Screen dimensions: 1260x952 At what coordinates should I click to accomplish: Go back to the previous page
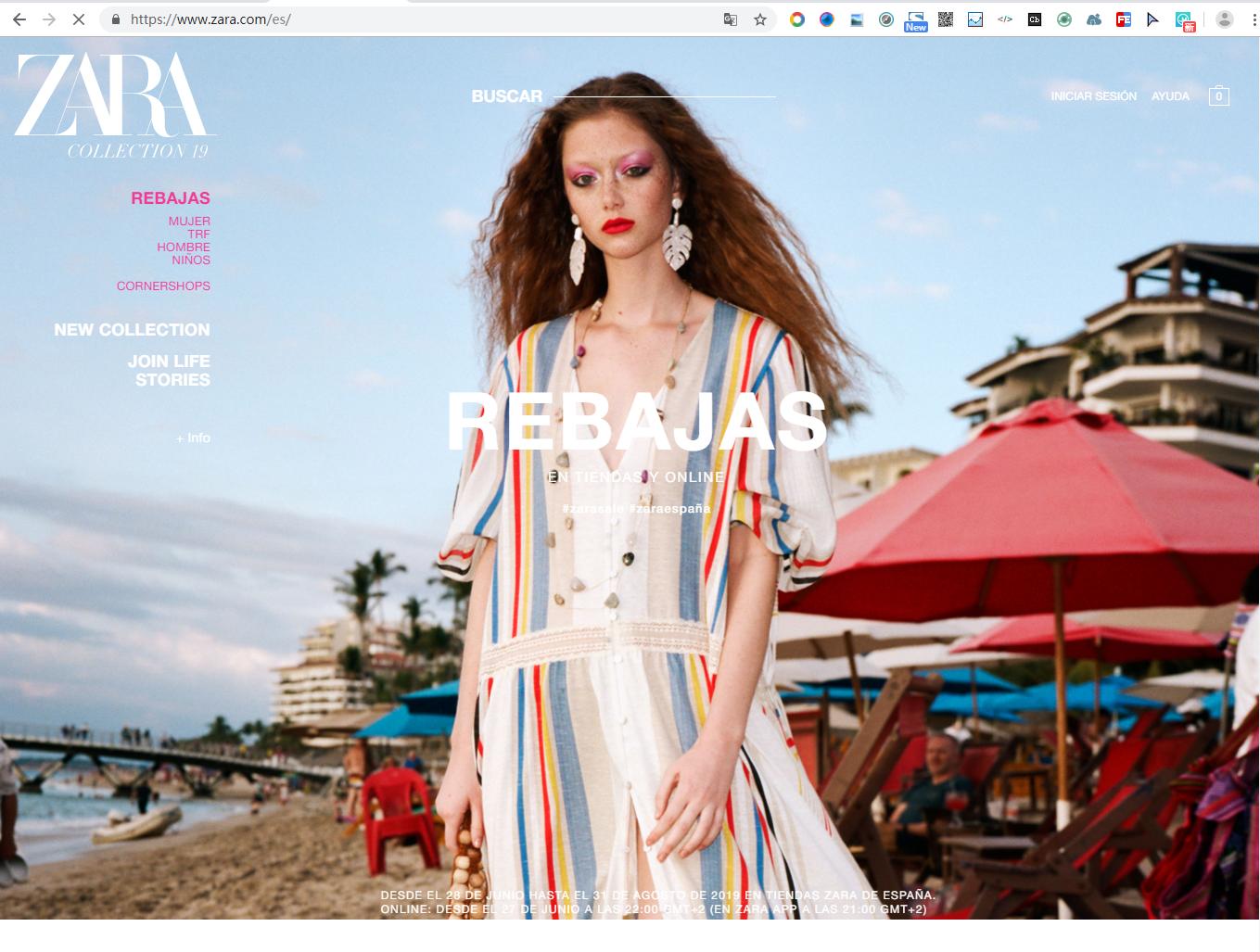point(19,19)
